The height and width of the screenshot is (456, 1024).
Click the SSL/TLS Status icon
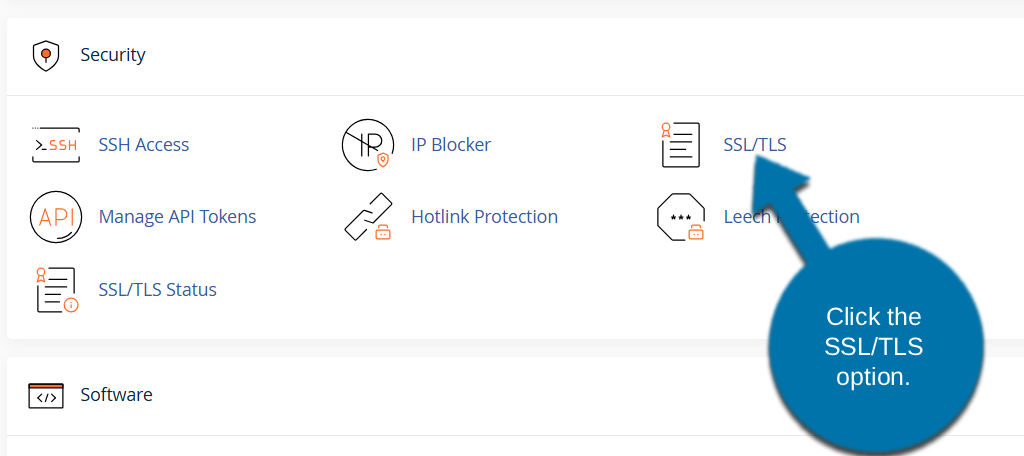tap(56, 290)
